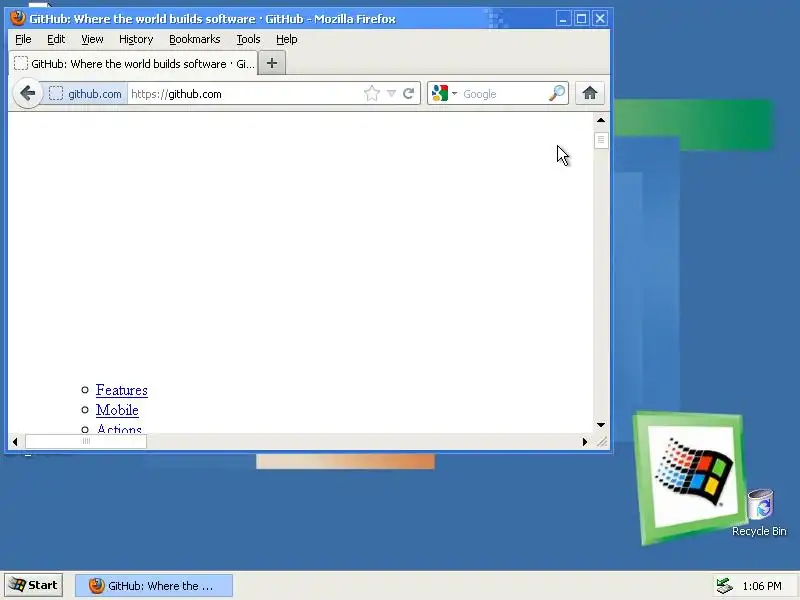Click into the URL address field

[x=245, y=94]
